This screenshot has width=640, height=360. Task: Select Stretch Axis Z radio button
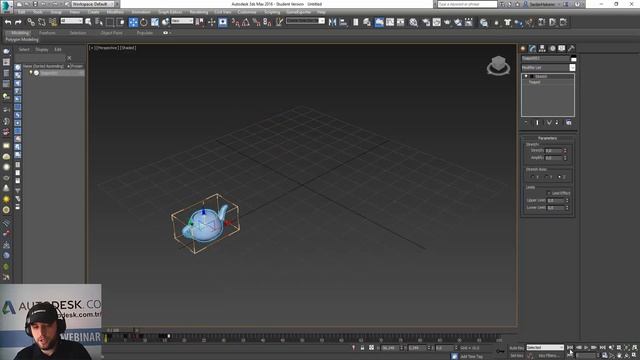tap(559, 177)
